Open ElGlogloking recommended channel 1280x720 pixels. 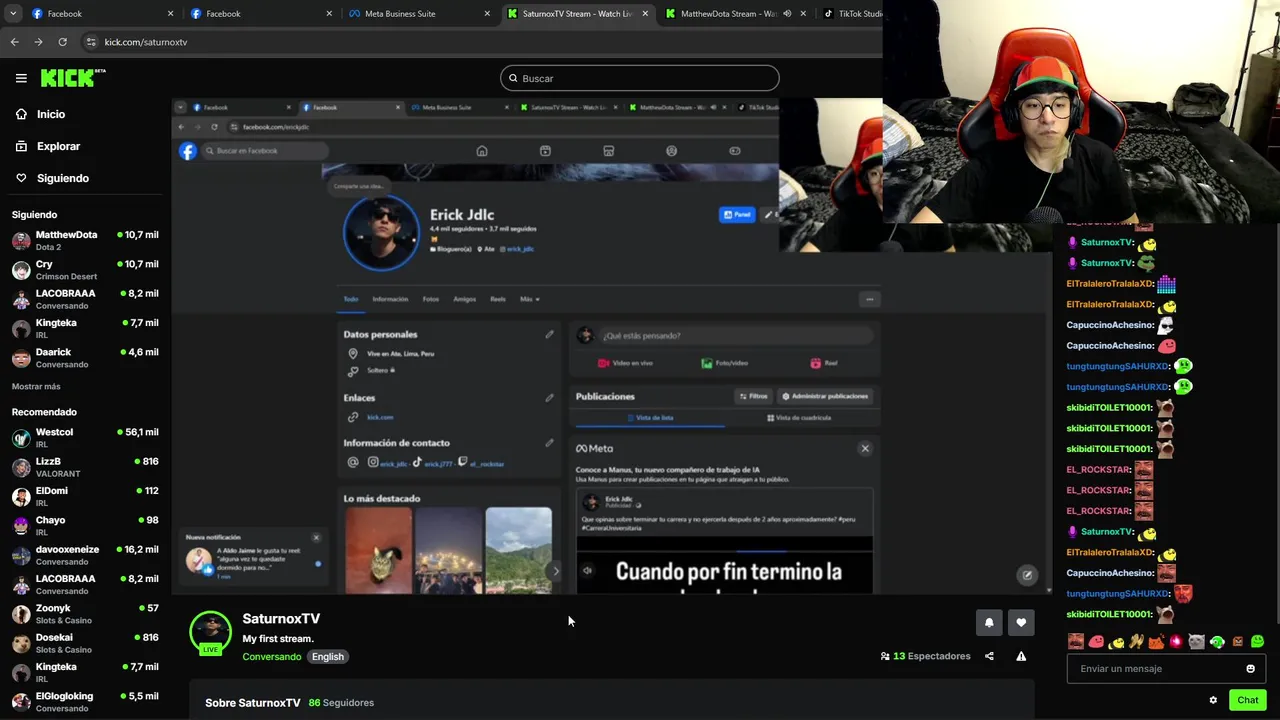(85, 702)
